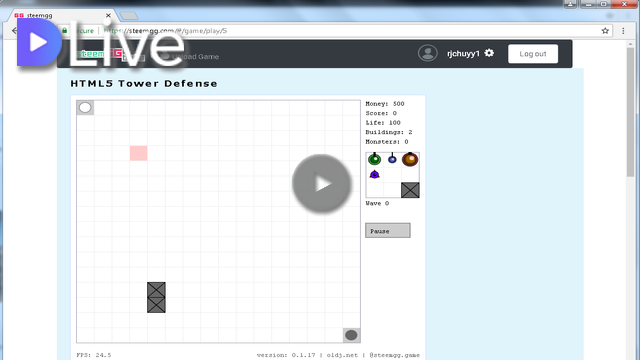640x360 pixels.
Task: Click the large gray play video button
Action: pos(322,183)
